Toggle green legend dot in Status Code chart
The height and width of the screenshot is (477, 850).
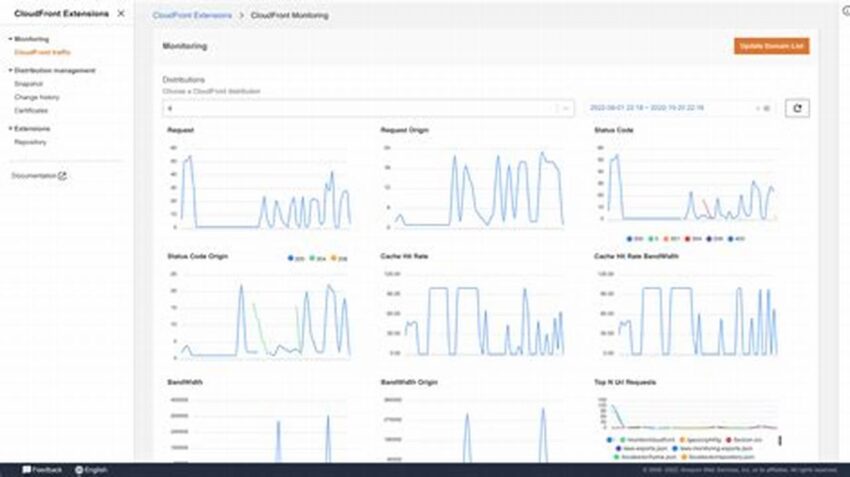653,238
